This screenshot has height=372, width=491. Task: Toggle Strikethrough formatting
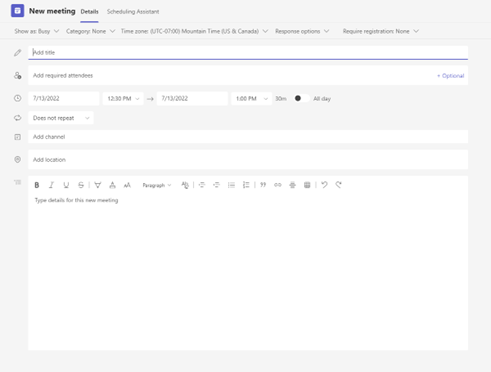pos(81,185)
